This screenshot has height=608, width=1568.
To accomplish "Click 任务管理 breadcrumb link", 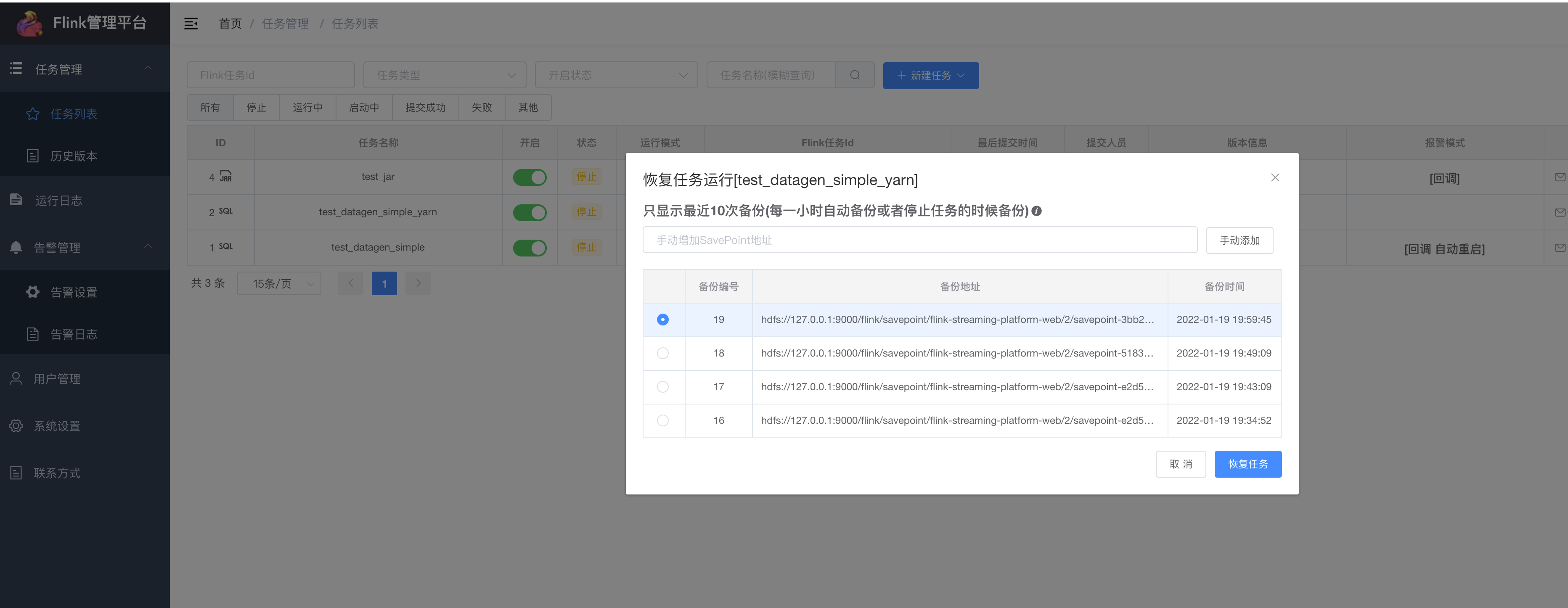I will coord(285,24).
